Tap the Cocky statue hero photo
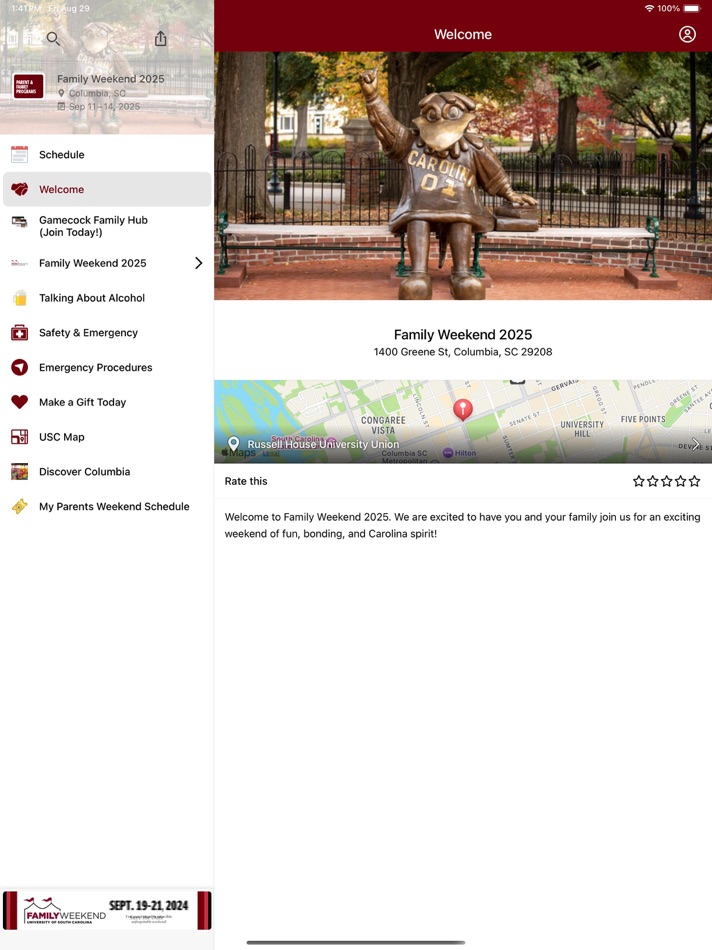Screen dimensions: 712x950 coord(463,176)
